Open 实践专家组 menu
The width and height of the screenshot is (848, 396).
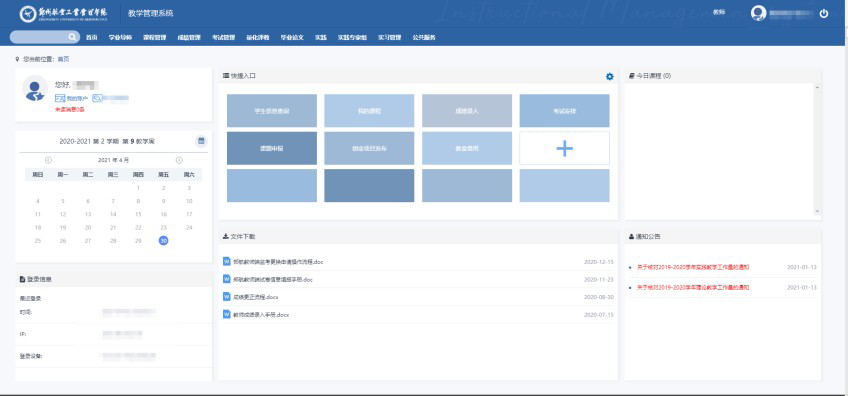pos(352,38)
